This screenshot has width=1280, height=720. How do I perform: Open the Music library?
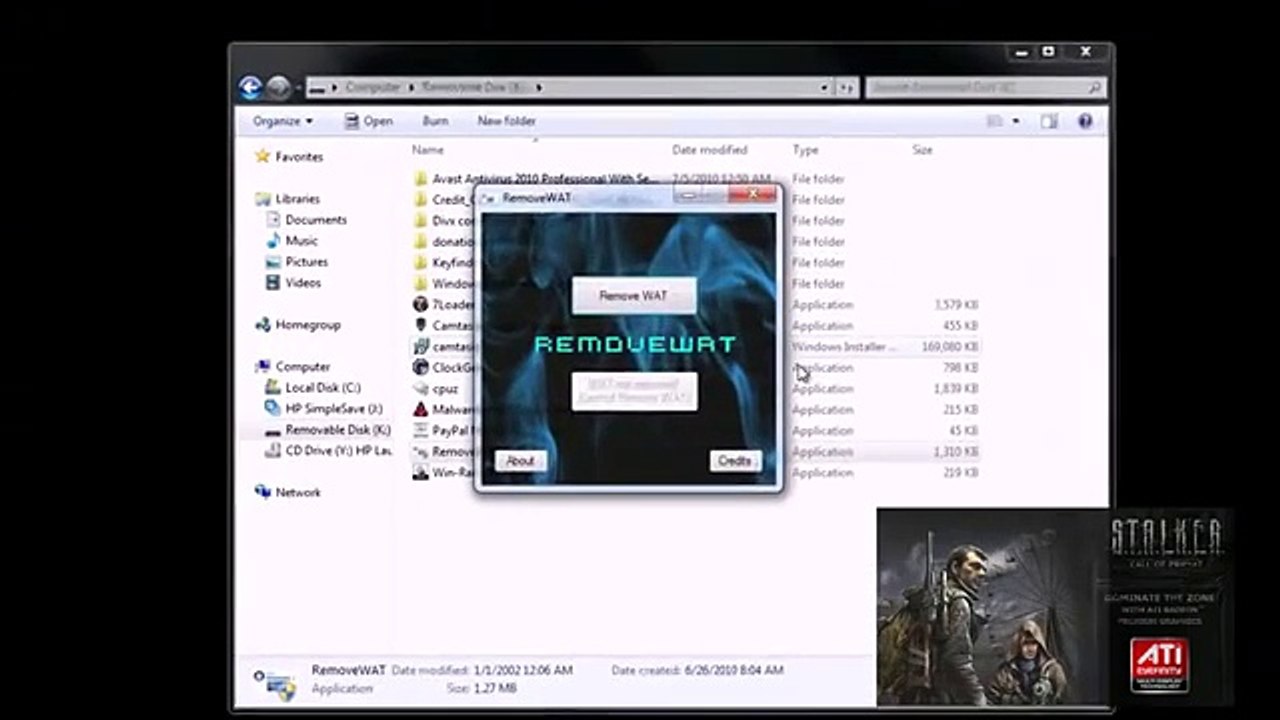pyautogui.click(x=301, y=241)
